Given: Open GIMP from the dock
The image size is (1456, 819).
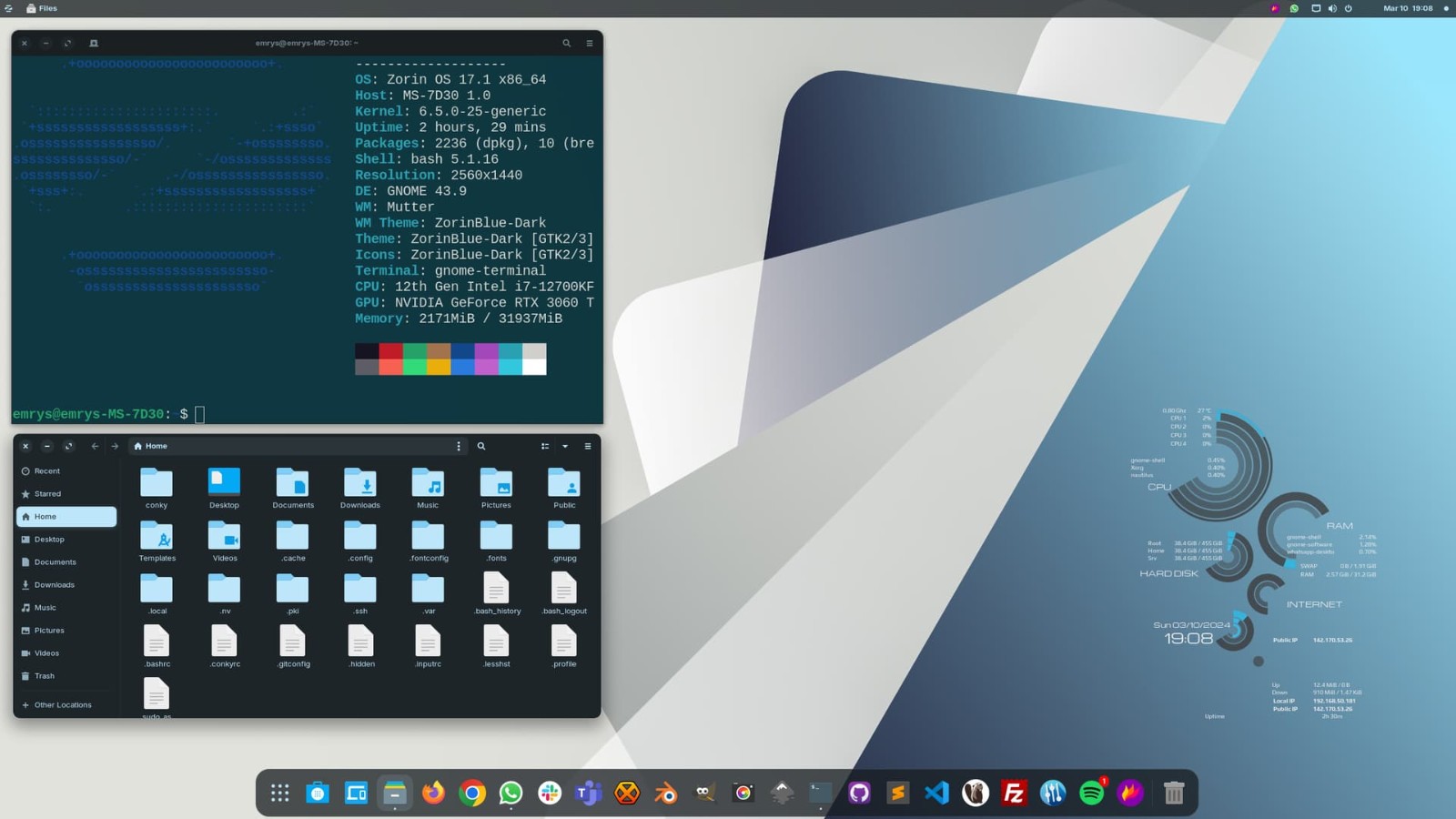Looking at the screenshot, I should tap(704, 794).
